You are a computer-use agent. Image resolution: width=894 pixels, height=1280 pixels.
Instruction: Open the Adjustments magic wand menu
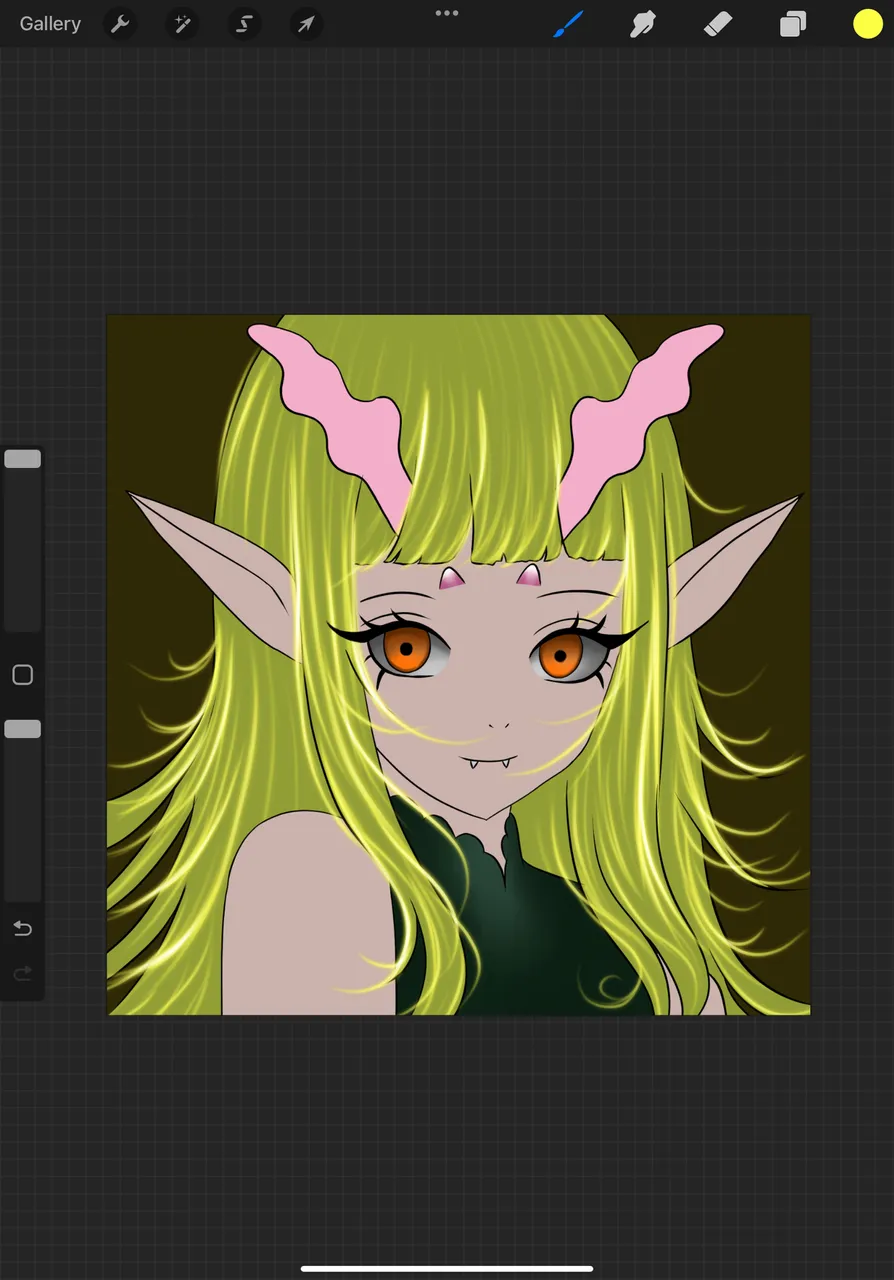(x=182, y=24)
